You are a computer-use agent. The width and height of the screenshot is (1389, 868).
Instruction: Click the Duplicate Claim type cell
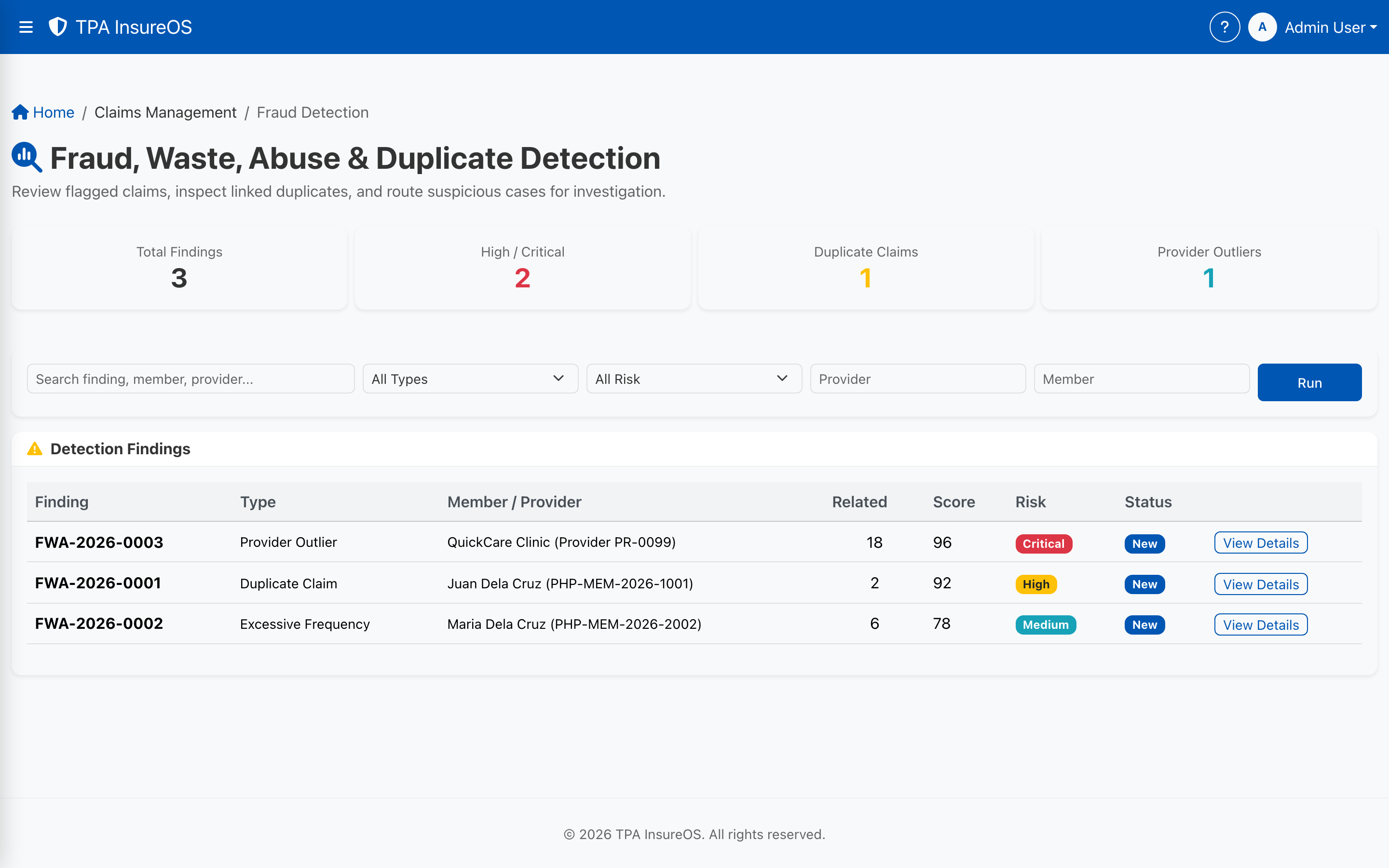[288, 583]
